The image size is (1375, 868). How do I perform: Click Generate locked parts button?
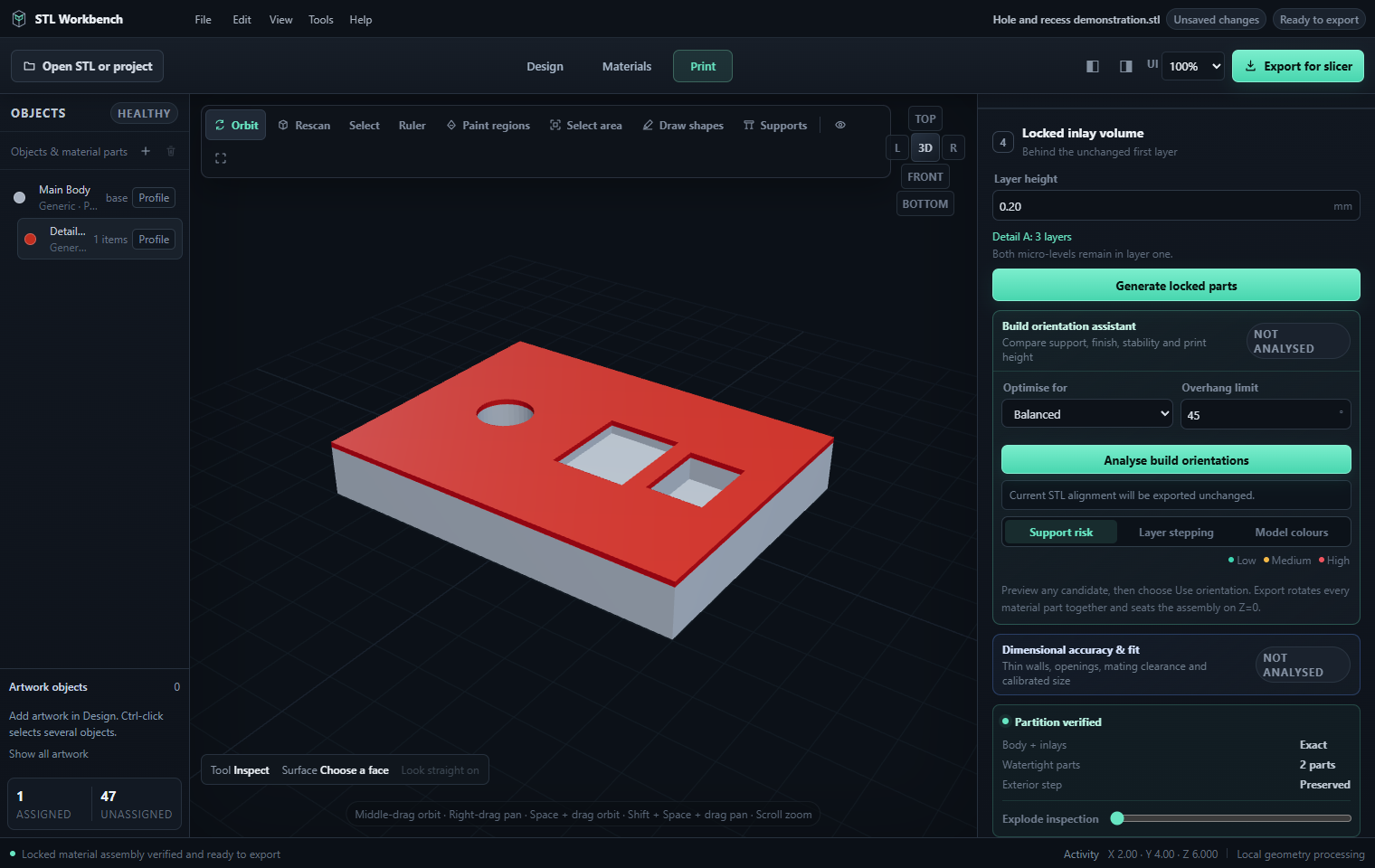pyautogui.click(x=1176, y=285)
